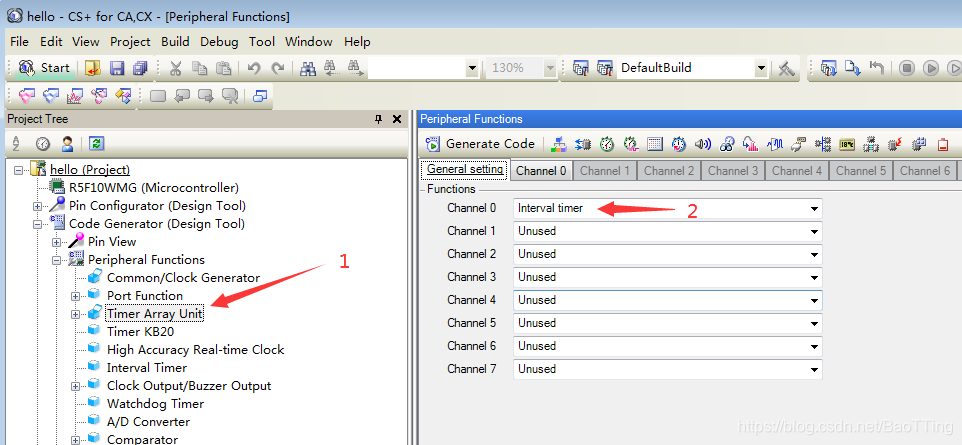
Task: Open the DefaultBuild mode dropdown
Action: click(761, 68)
